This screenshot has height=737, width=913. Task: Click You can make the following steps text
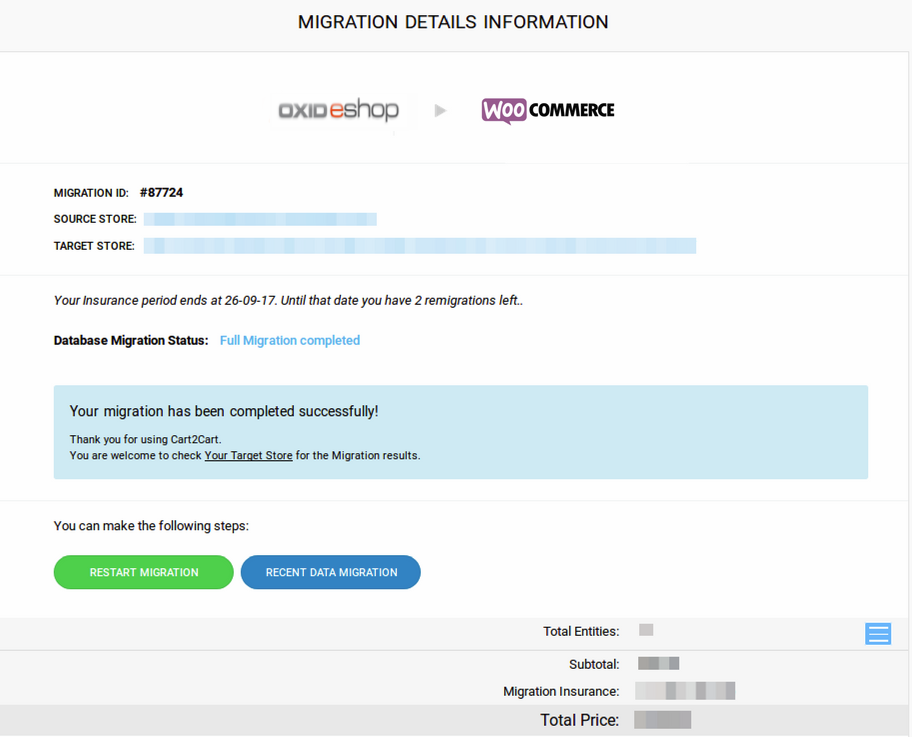[x=151, y=526]
